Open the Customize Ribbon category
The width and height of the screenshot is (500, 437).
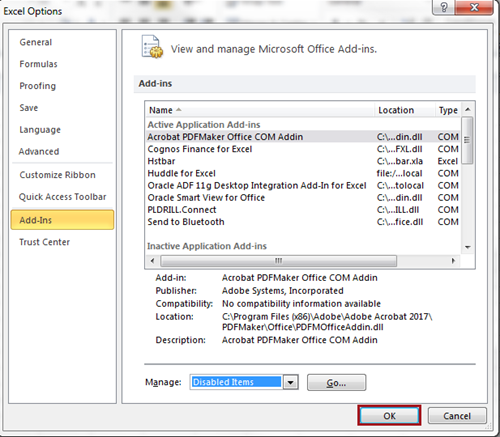point(57,175)
